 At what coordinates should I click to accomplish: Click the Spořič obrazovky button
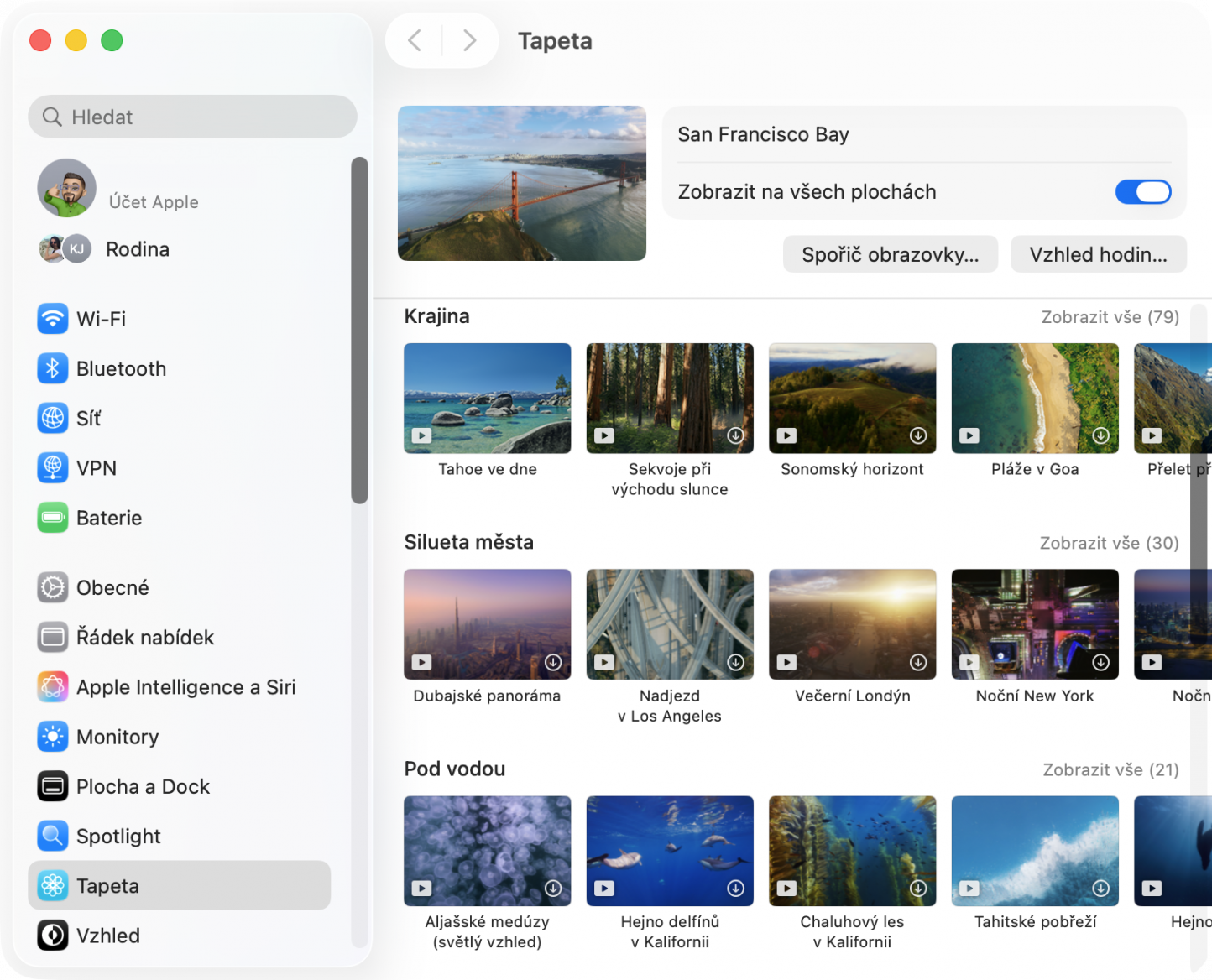pyautogui.click(x=890, y=255)
